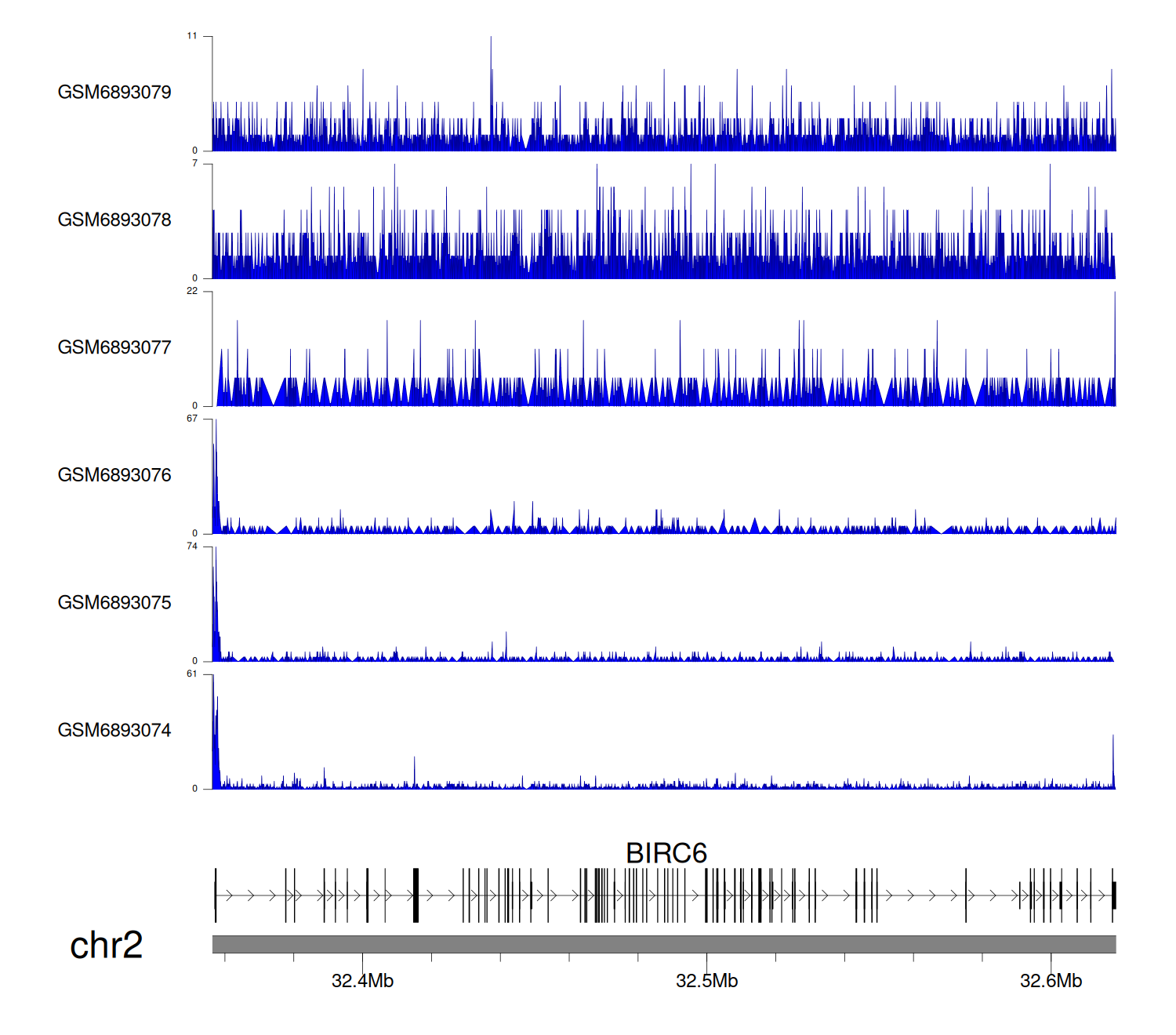
Task: Select the GSM6893074 track name
Action: click(x=114, y=731)
